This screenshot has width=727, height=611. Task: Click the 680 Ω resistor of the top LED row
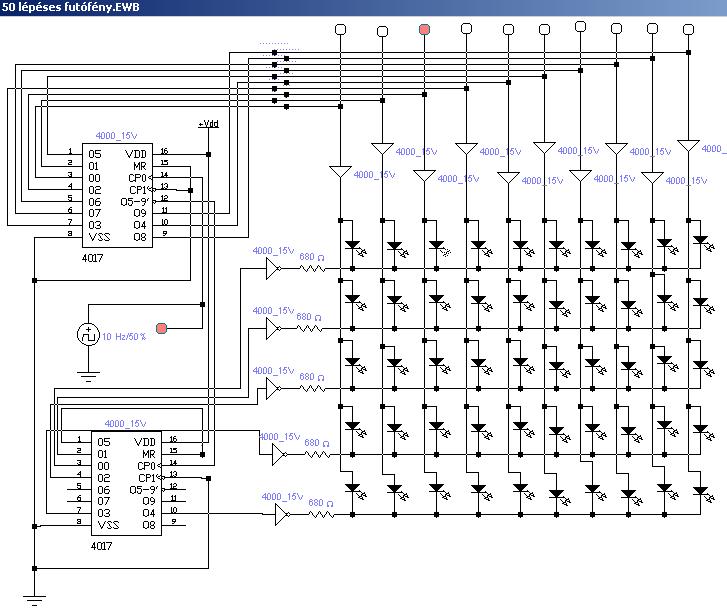312,268
